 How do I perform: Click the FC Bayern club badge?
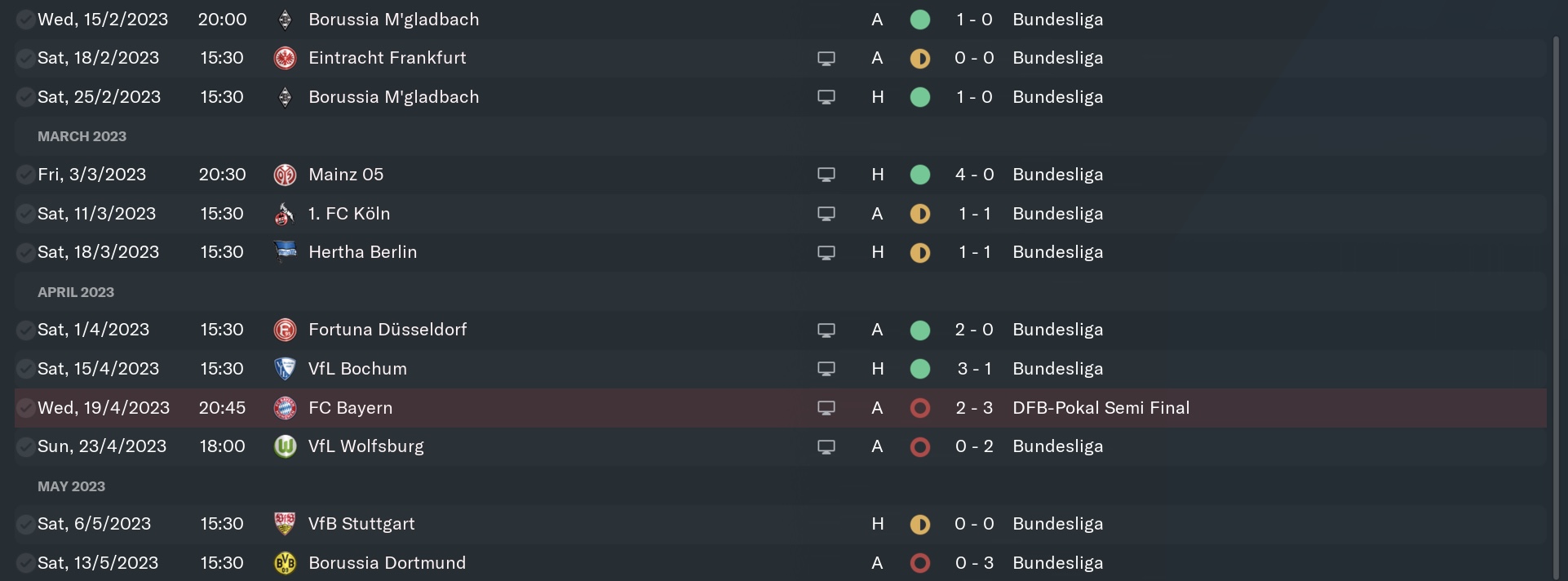(x=285, y=408)
